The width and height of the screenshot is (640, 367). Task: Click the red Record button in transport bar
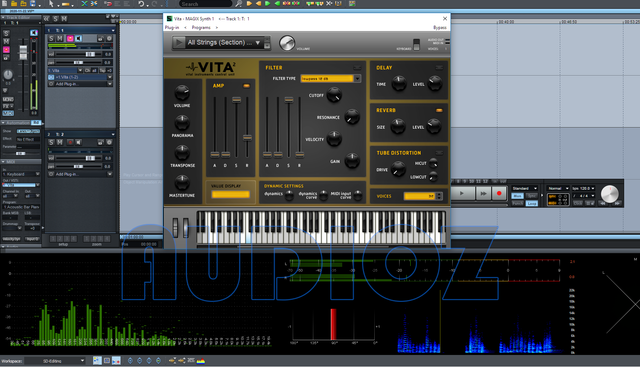pyautogui.click(x=499, y=194)
